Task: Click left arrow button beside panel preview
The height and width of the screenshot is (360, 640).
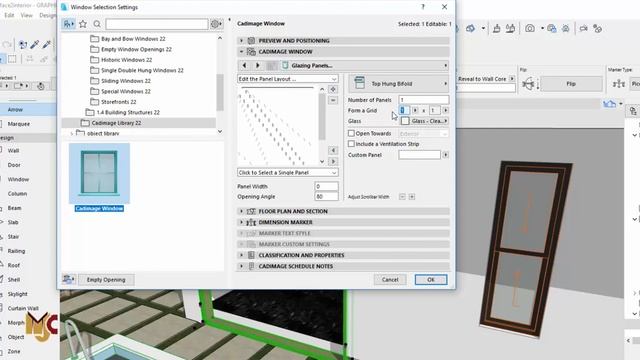Action: coord(333,151)
